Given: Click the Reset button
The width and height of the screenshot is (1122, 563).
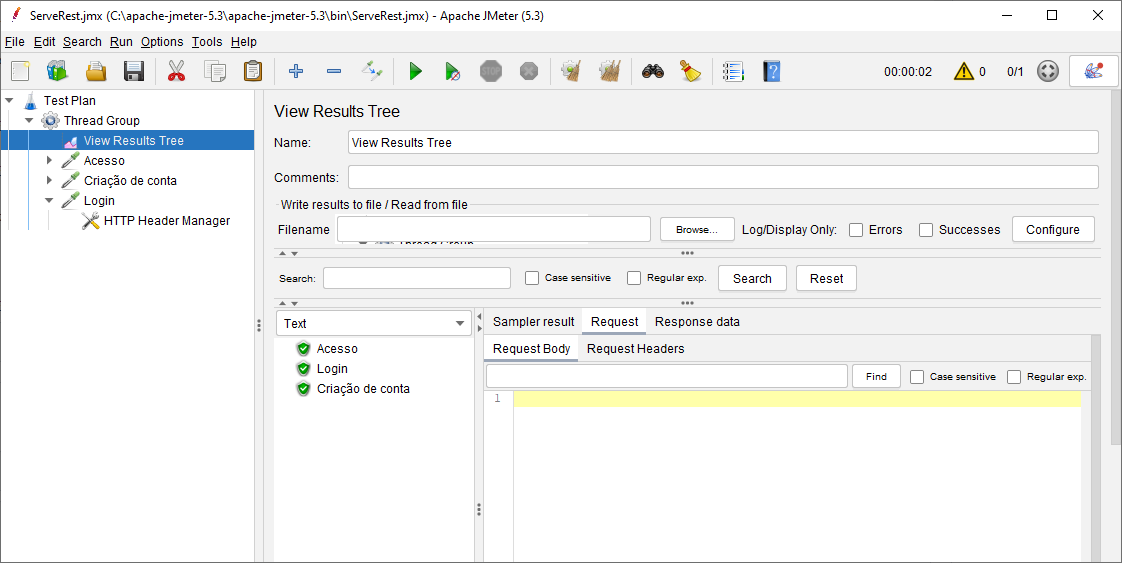Looking at the screenshot, I should point(826,278).
